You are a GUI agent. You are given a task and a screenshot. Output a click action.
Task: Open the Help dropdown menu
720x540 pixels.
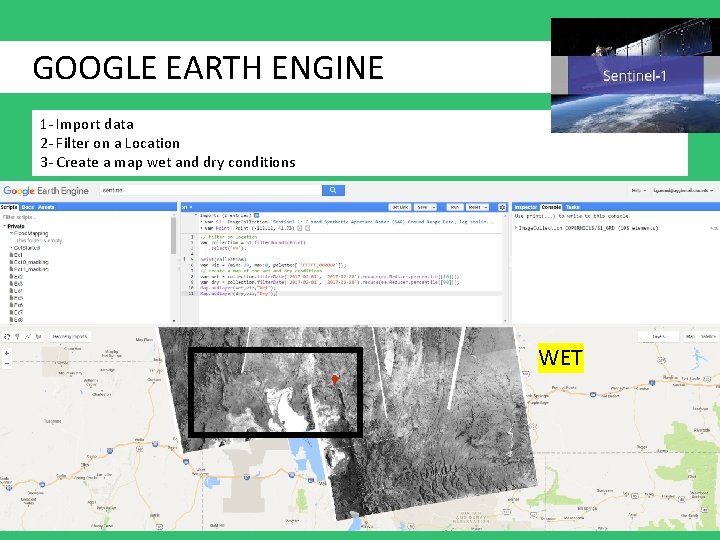[x=639, y=190]
